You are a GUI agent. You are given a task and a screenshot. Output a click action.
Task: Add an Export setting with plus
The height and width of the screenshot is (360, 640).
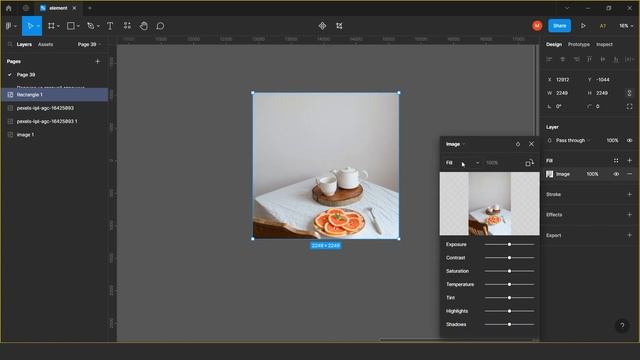pos(629,235)
